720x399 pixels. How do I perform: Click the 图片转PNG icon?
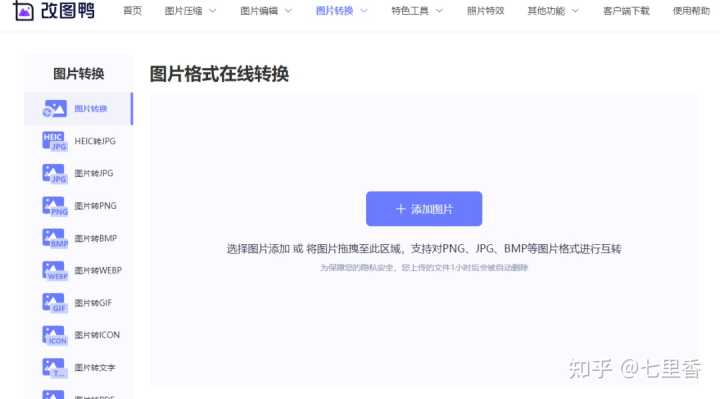point(55,206)
